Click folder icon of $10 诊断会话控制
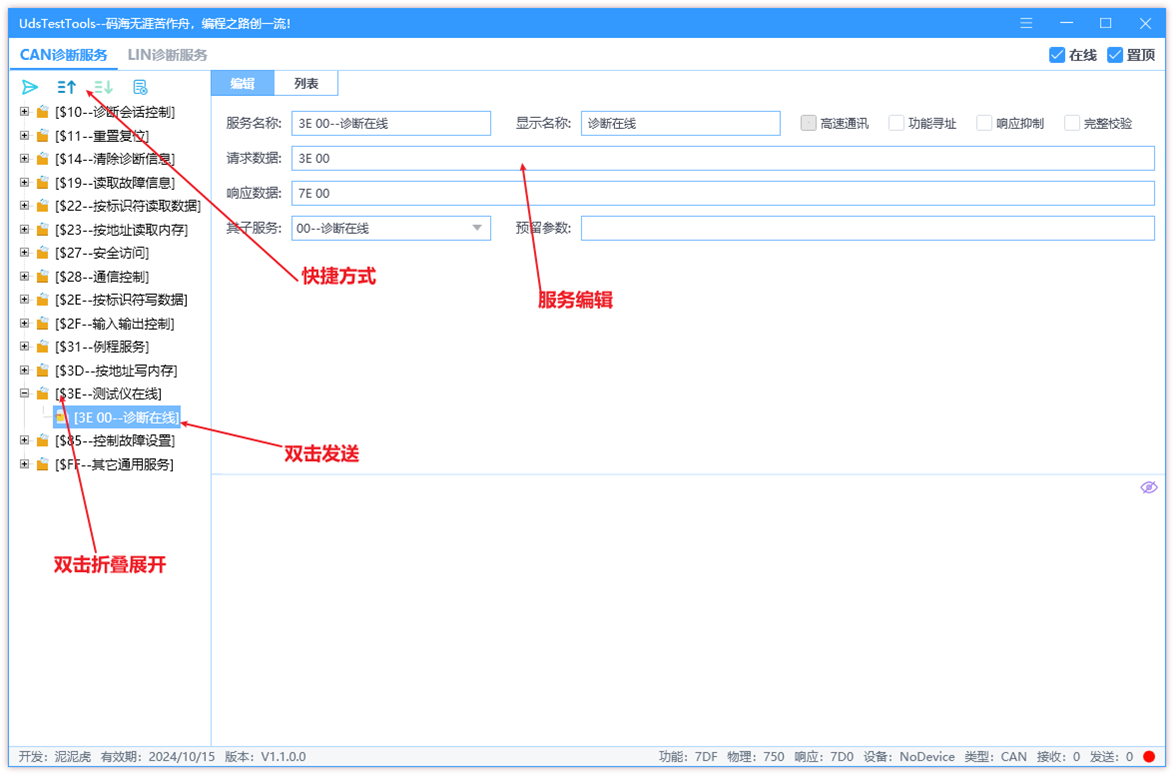This screenshot has height=776, width=1173. point(43,112)
